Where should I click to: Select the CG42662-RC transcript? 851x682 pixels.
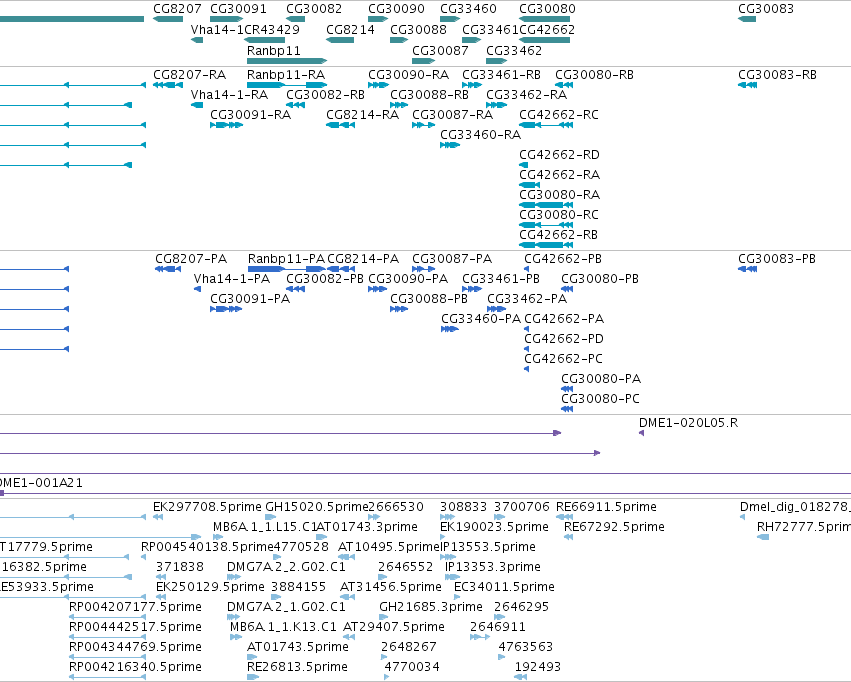coord(546,125)
